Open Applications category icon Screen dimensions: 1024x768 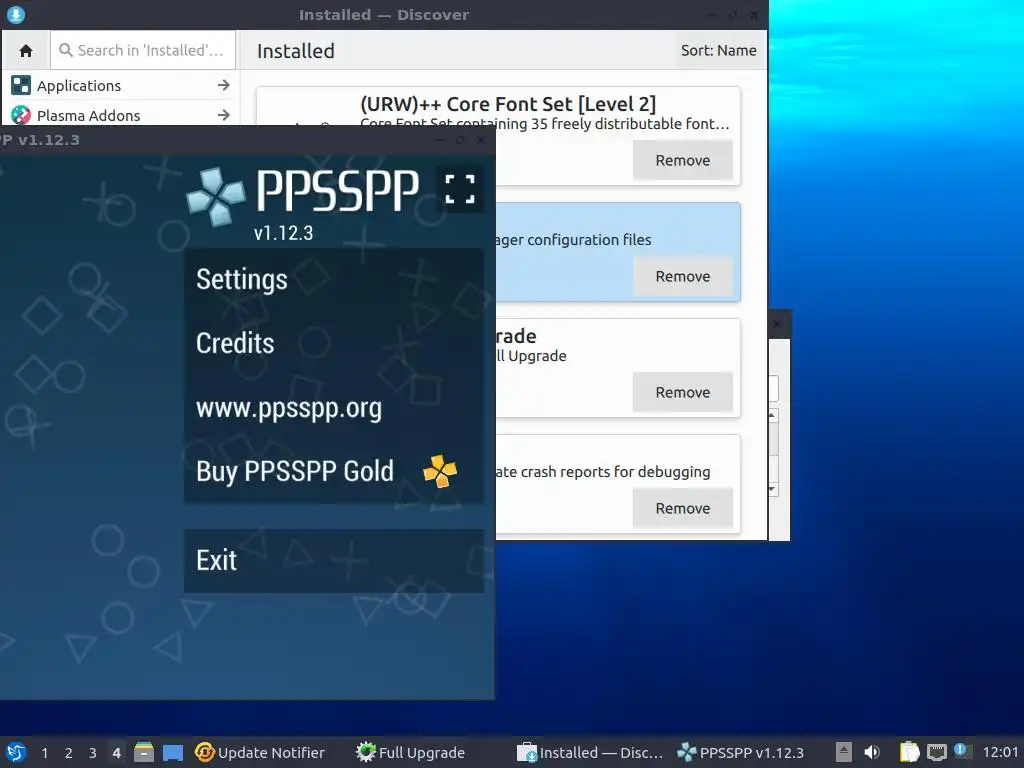(21, 86)
